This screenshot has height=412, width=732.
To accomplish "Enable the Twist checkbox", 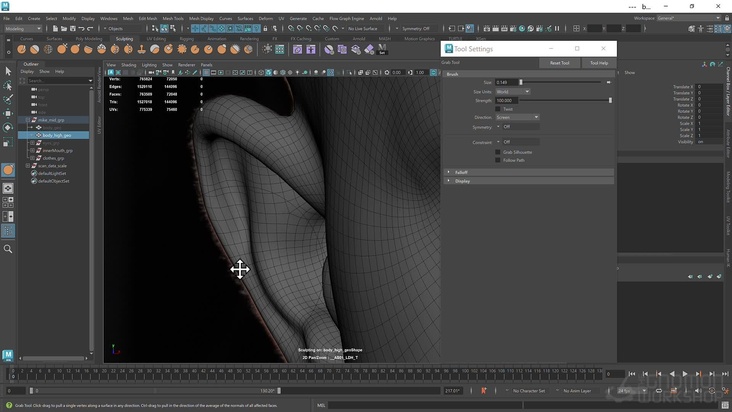I will pyautogui.click(x=498, y=108).
